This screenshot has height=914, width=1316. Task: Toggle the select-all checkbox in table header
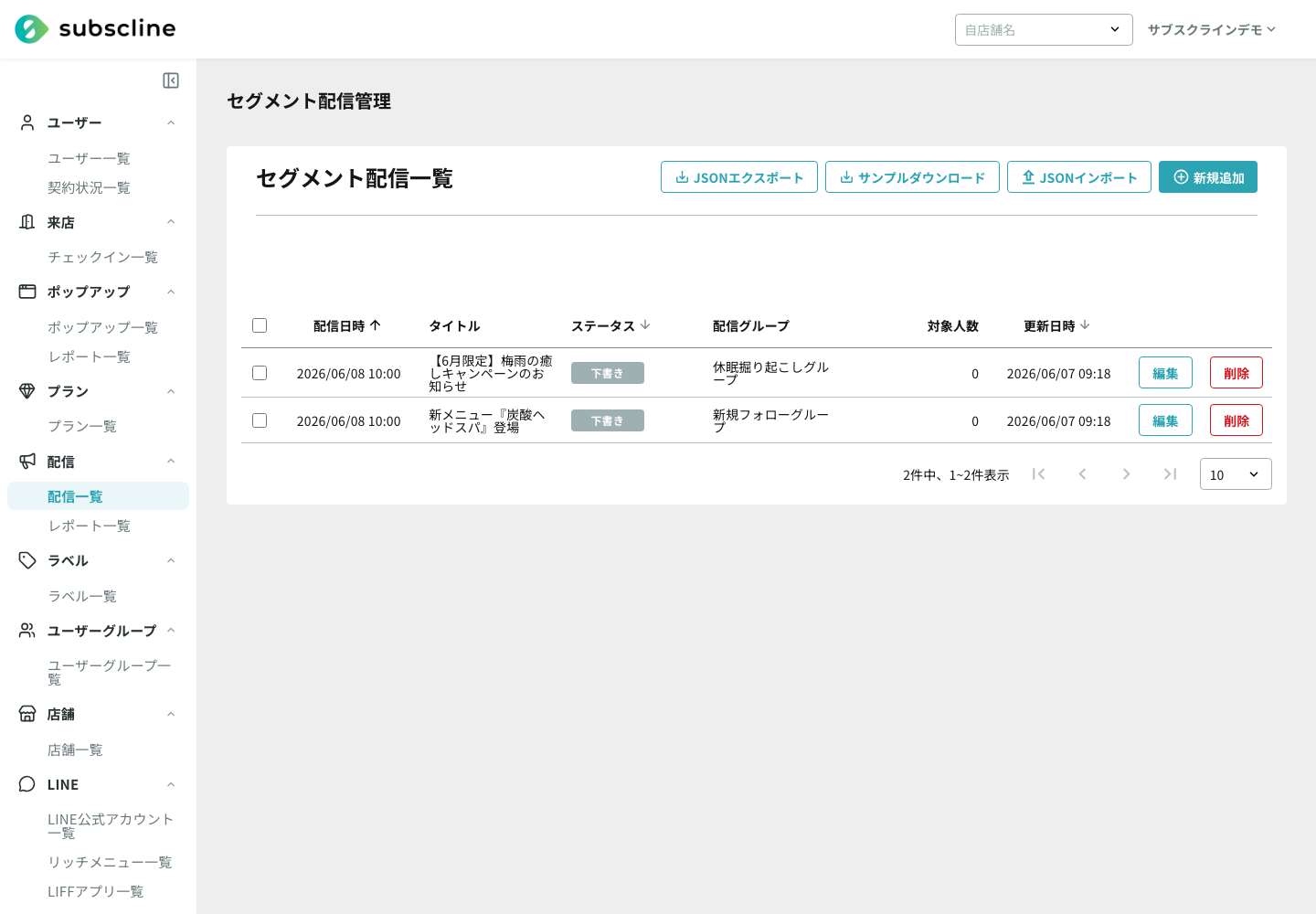[x=260, y=325]
